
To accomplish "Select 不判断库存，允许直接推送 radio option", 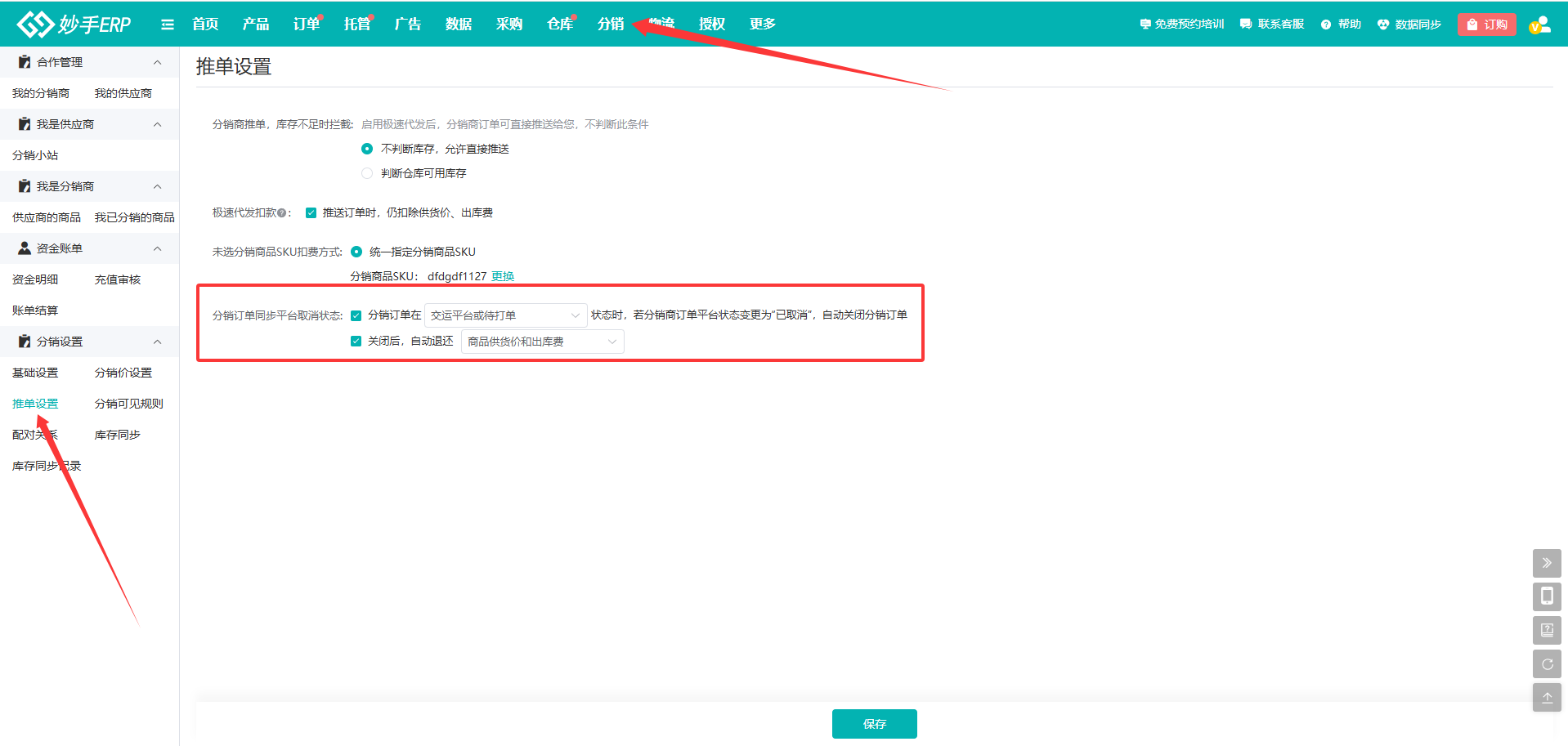I will click(x=367, y=149).
